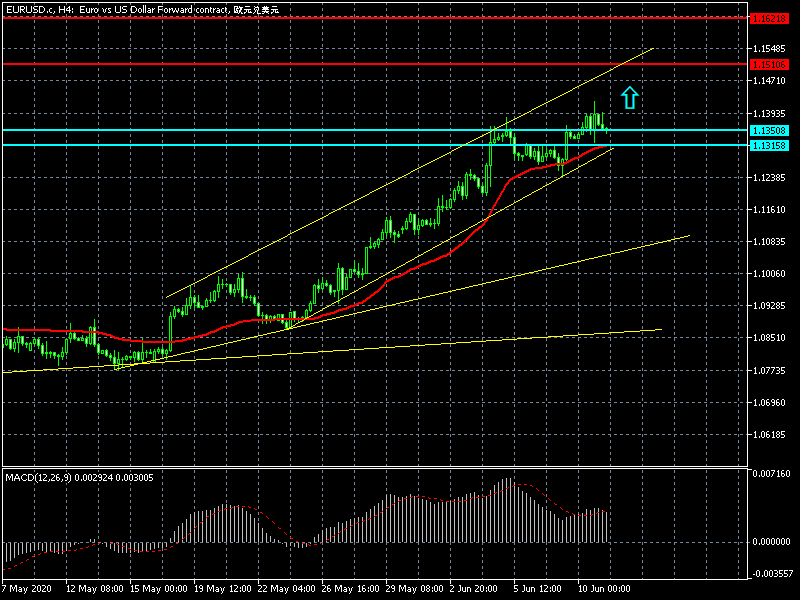Click the 1.10060 price axis value
The height and width of the screenshot is (600, 800).
tap(772, 274)
